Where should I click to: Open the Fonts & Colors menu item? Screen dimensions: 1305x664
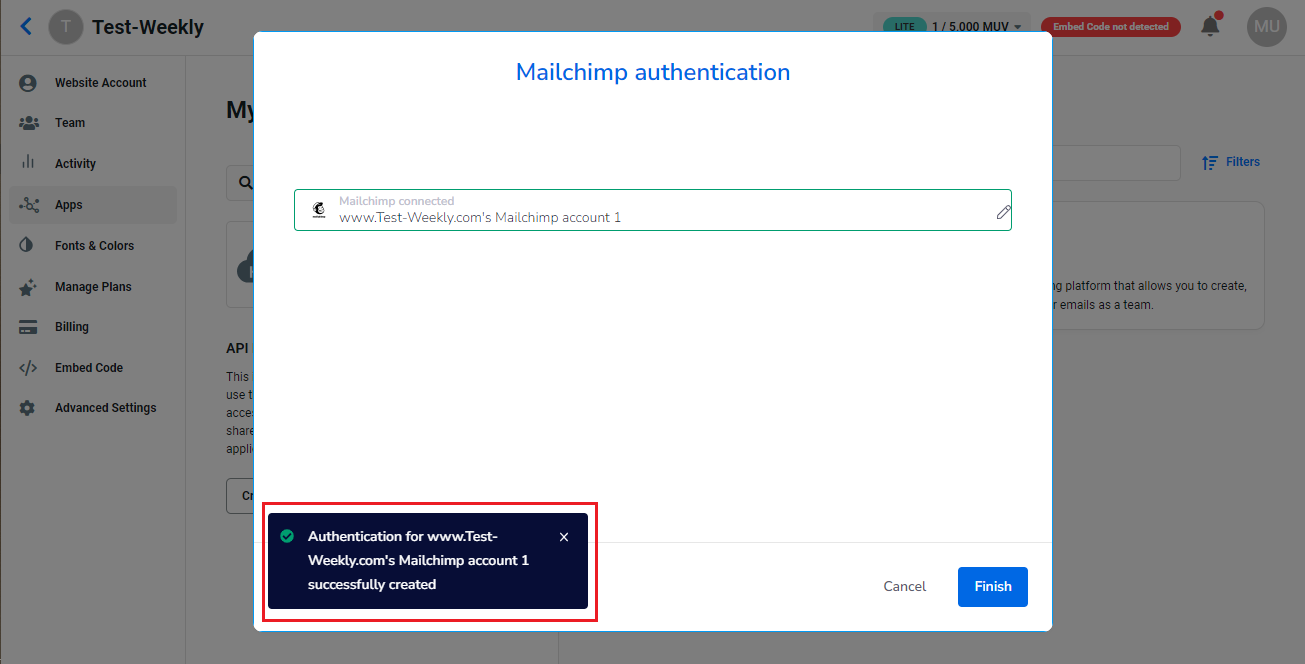pyautogui.click(x=92, y=246)
